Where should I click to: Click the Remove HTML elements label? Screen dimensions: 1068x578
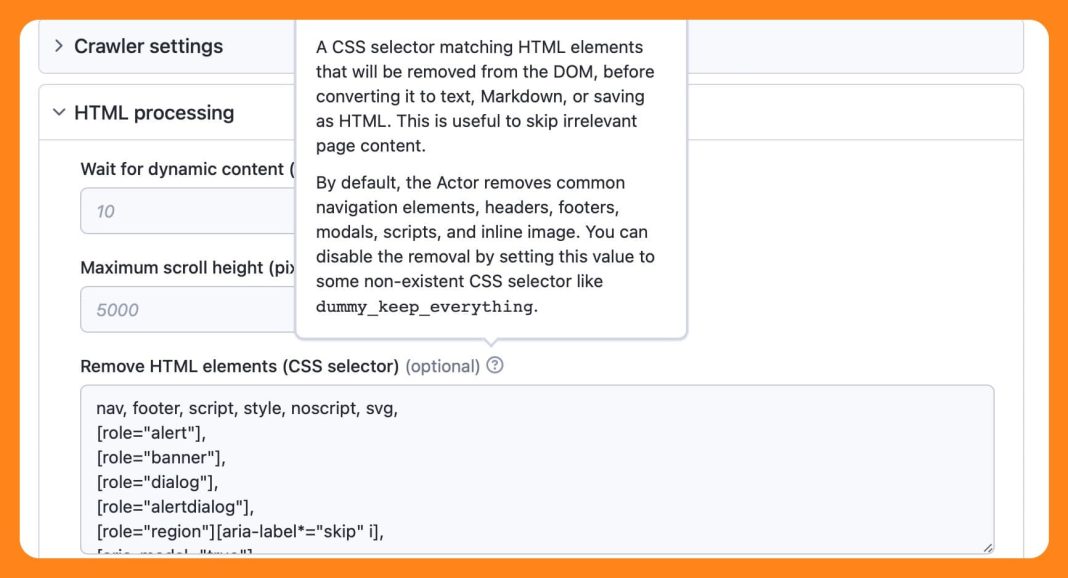pos(239,366)
